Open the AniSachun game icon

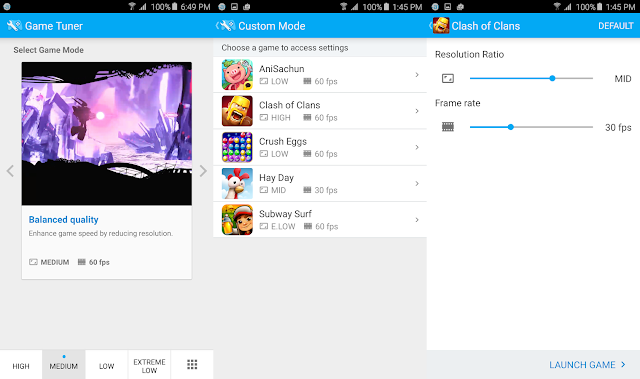coord(237,75)
